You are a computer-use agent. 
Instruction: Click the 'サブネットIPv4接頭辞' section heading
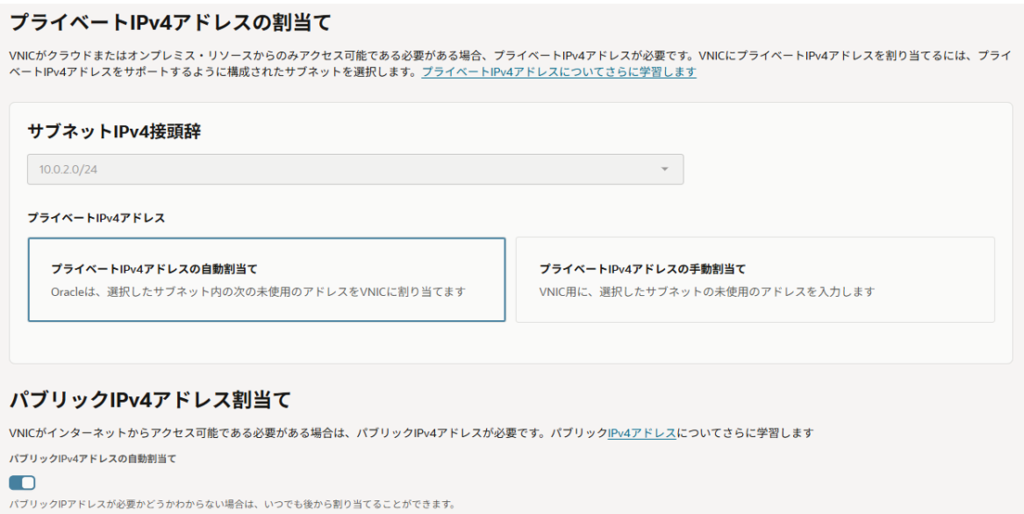[114, 131]
